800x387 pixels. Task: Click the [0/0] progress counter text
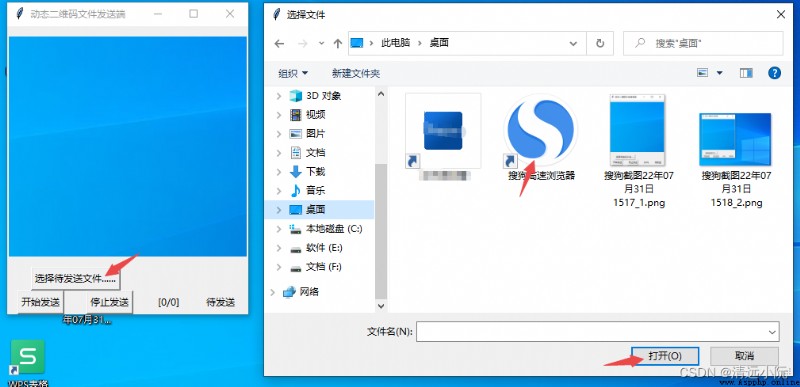click(x=168, y=302)
